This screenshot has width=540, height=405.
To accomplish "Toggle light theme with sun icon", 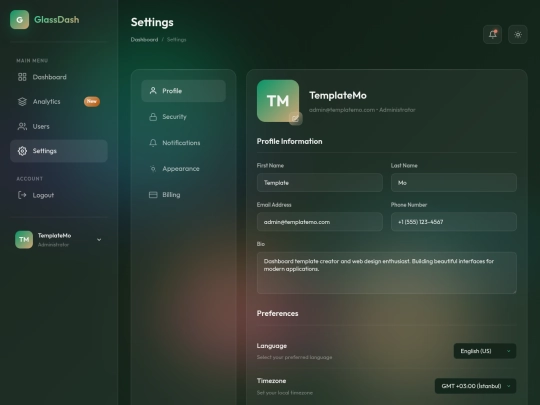I will pos(518,34).
